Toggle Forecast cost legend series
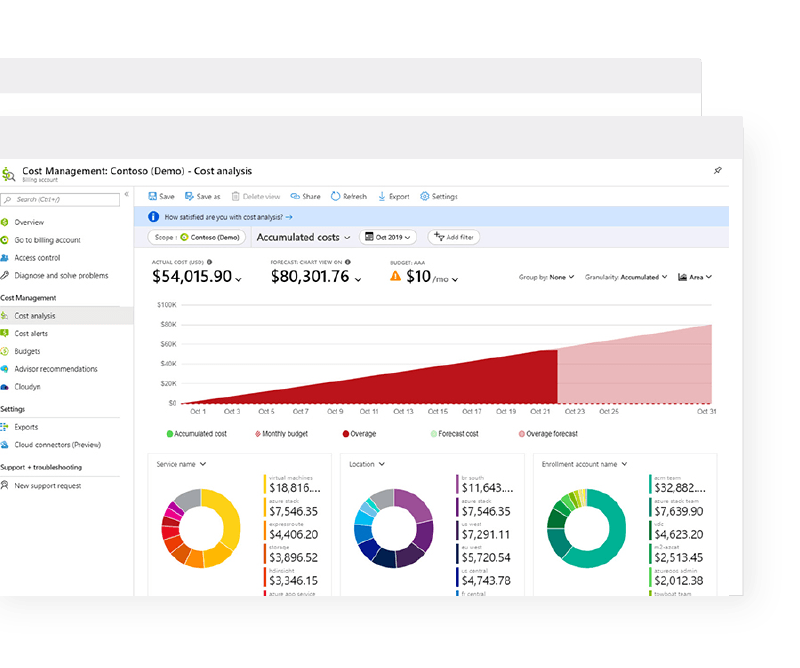This screenshot has width=800, height=668. [455, 434]
